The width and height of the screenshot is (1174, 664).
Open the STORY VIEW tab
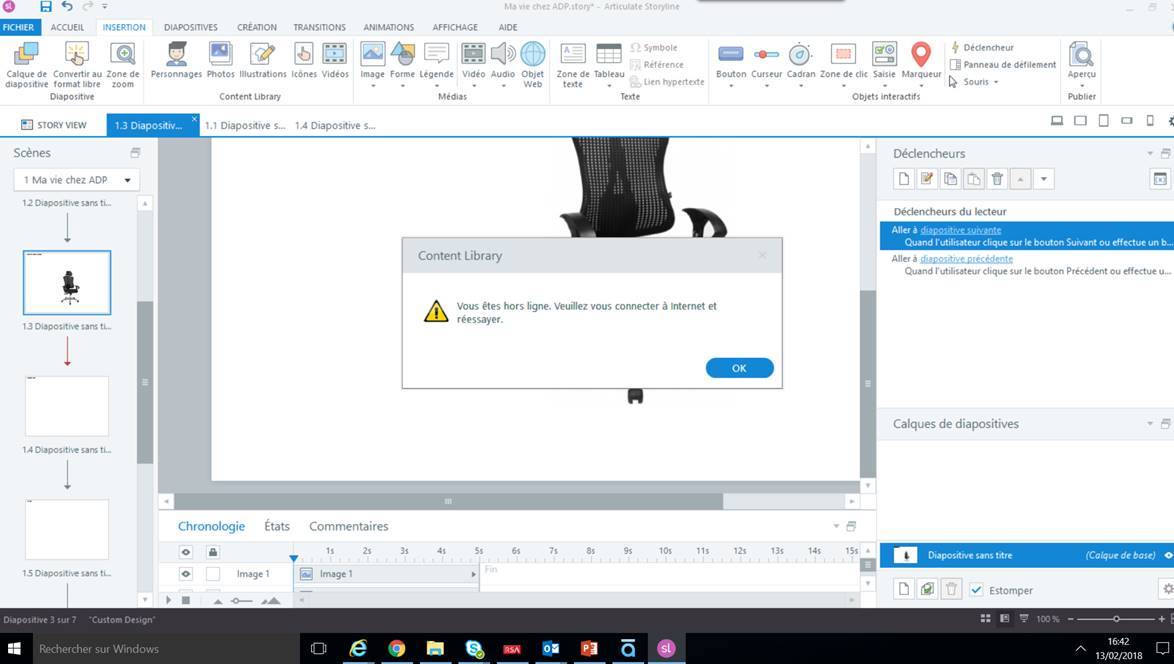(54, 125)
